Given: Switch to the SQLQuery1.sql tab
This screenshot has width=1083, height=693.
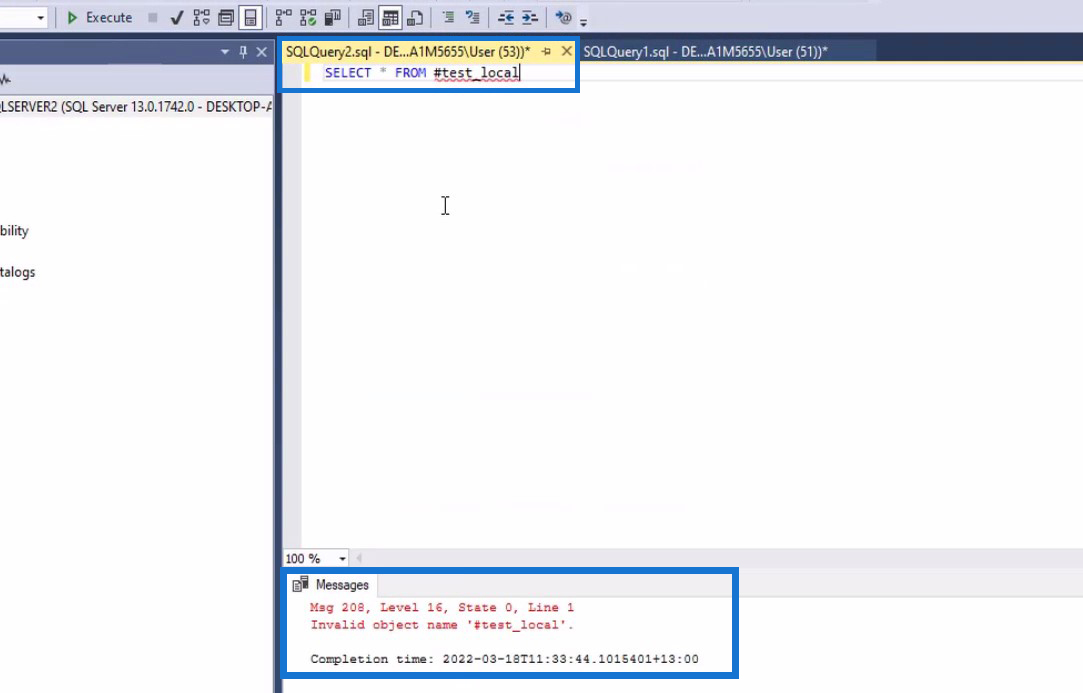Looking at the screenshot, I should click(705, 52).
